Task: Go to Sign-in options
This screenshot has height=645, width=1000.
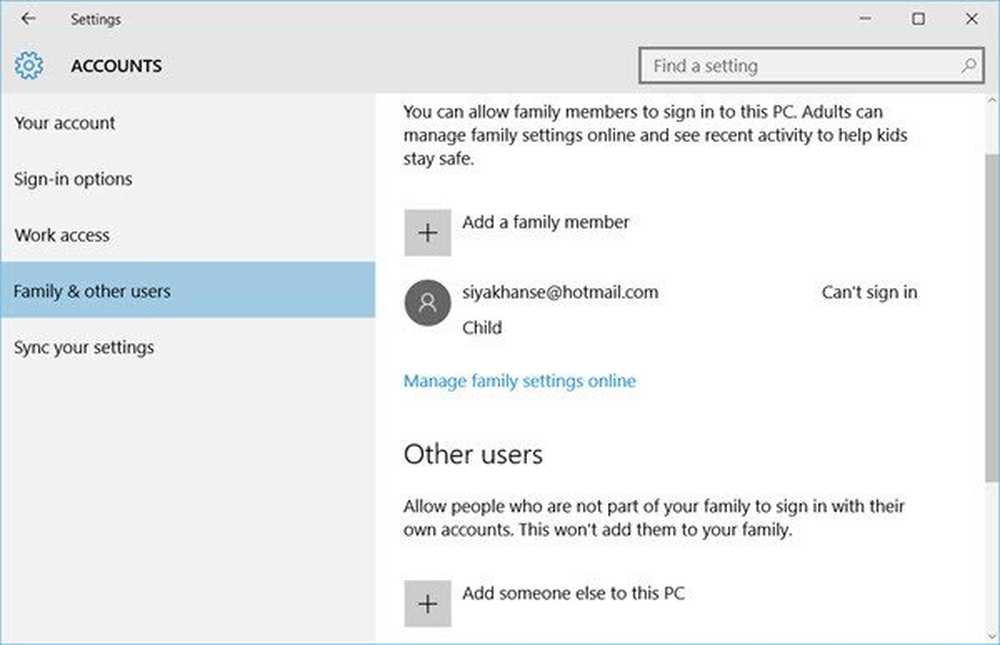Action: pos(73,179)
